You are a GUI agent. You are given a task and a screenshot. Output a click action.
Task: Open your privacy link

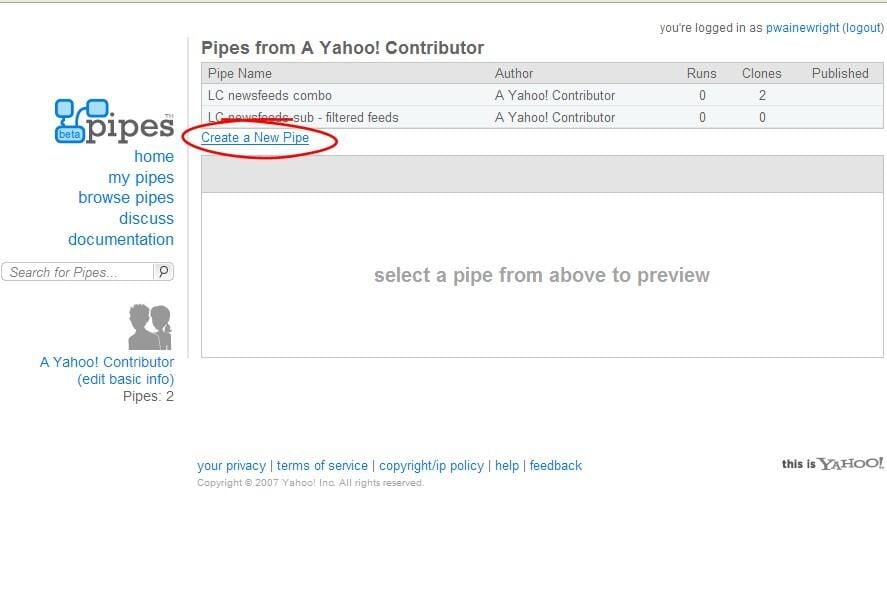[231, 466]
